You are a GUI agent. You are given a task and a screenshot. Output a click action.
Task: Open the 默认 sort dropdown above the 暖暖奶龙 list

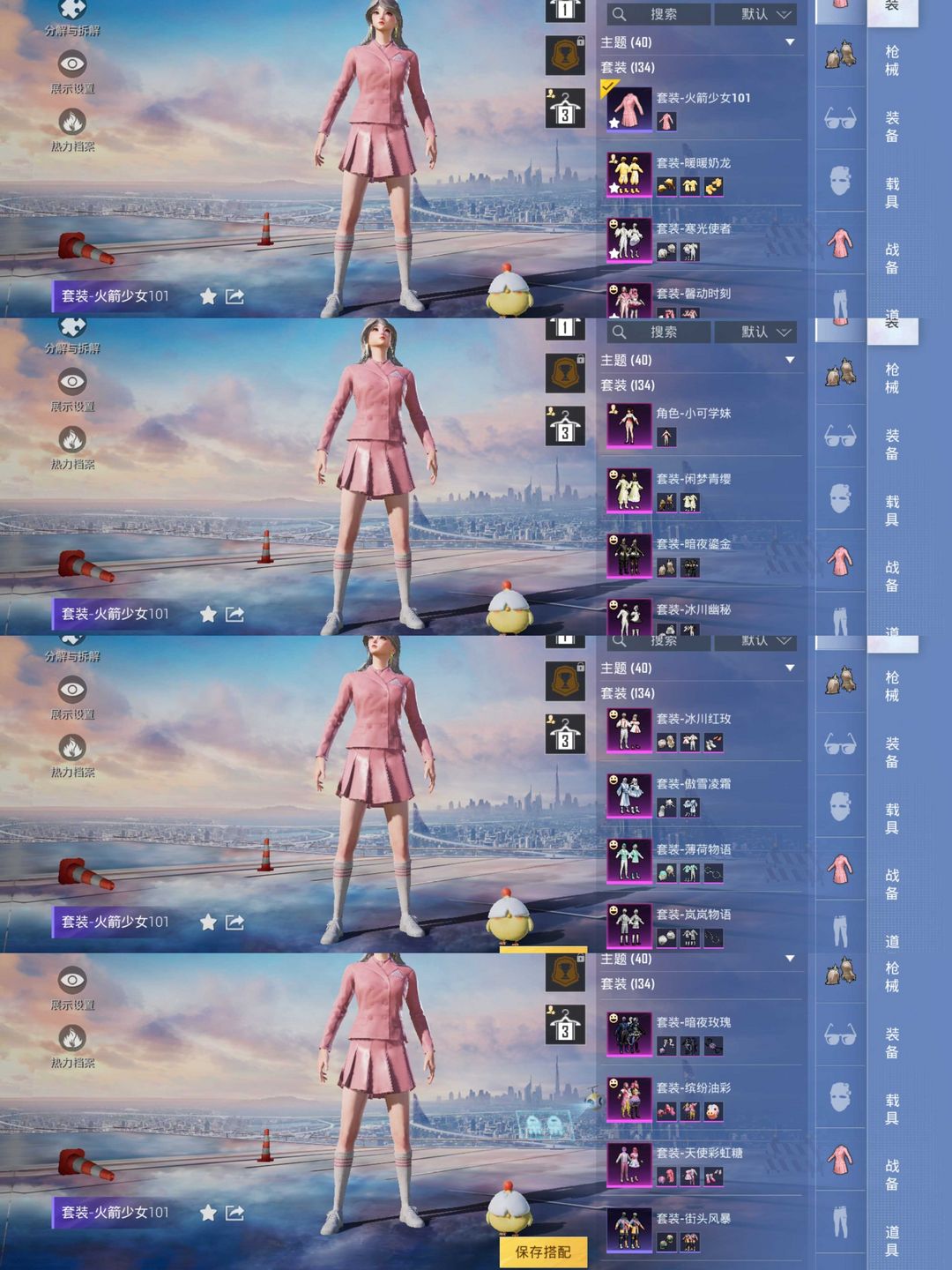[756, 14]
